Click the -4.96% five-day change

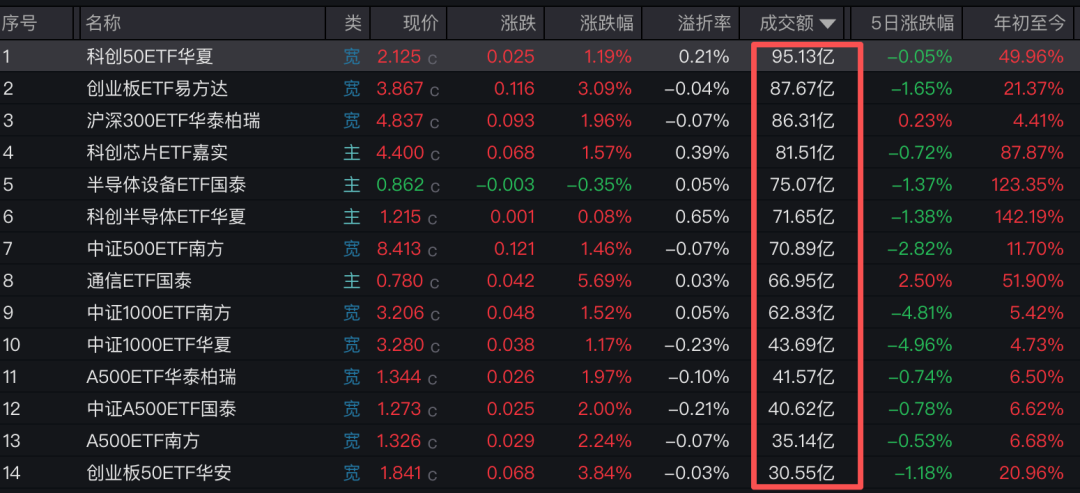[922, 345]
